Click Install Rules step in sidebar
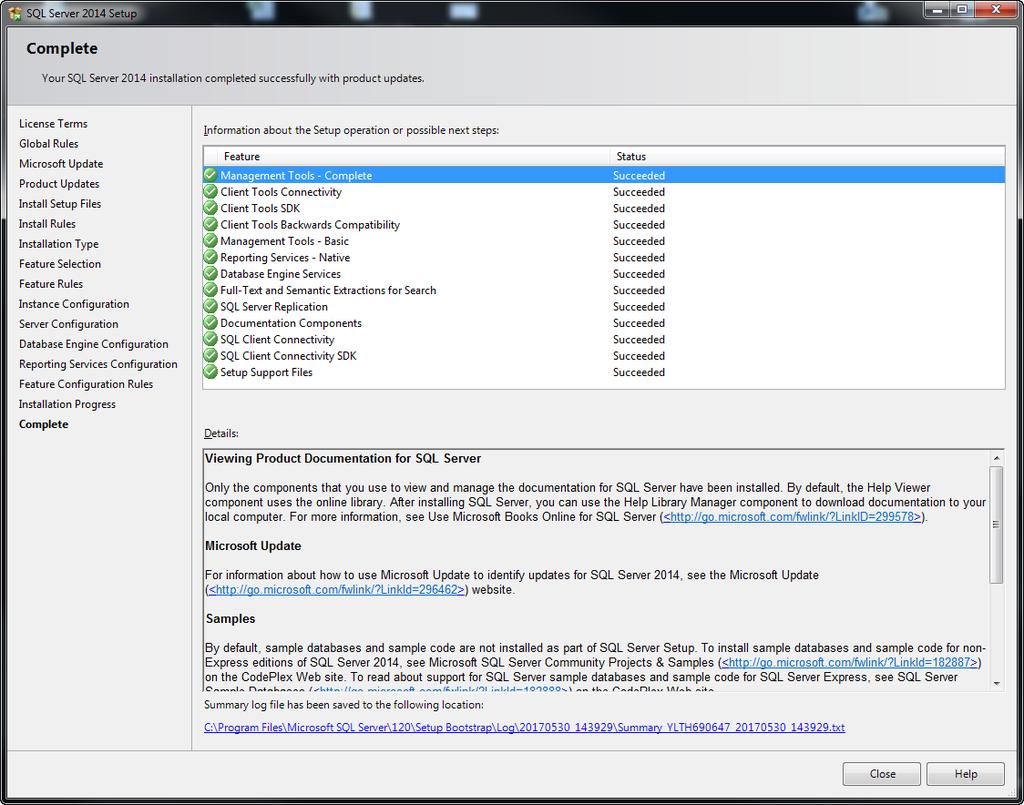 click(x=47, y=224)
